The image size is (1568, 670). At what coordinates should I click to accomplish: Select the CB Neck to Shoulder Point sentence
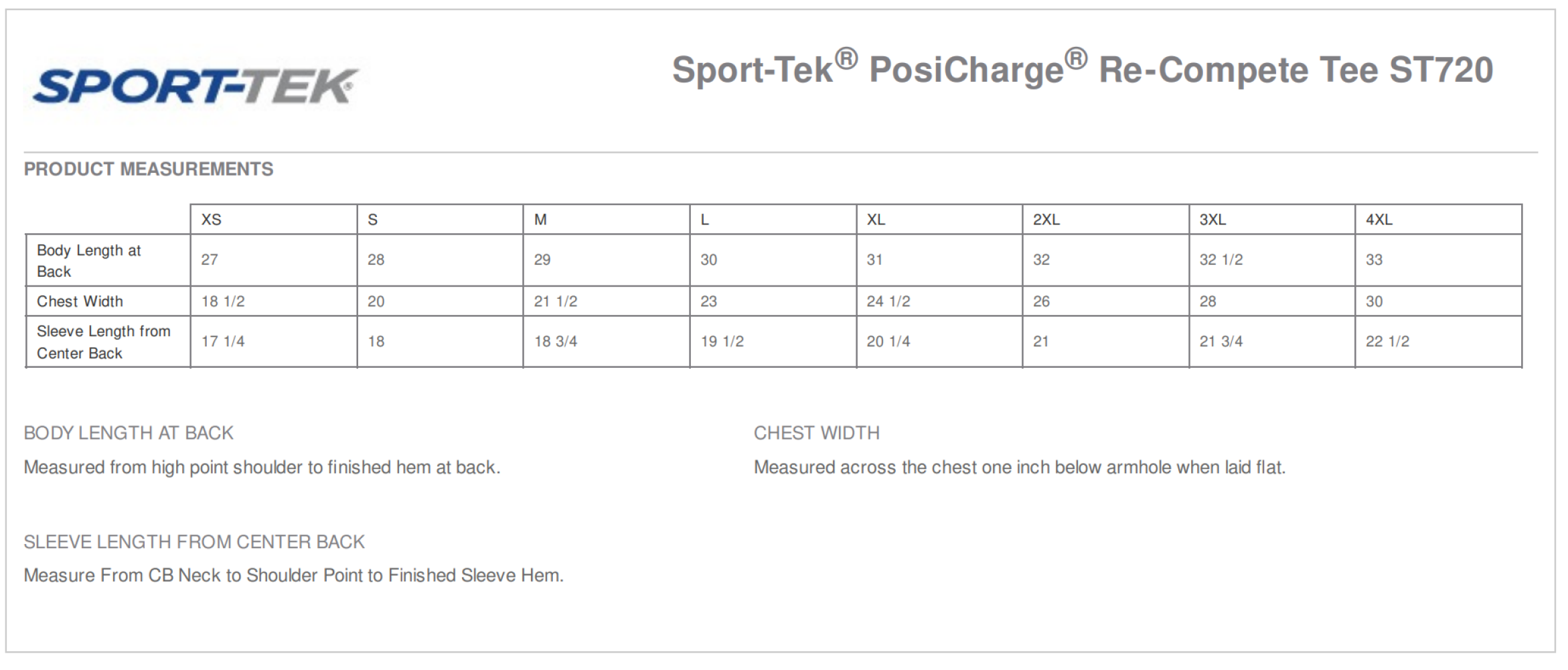(x=294, y=575)
